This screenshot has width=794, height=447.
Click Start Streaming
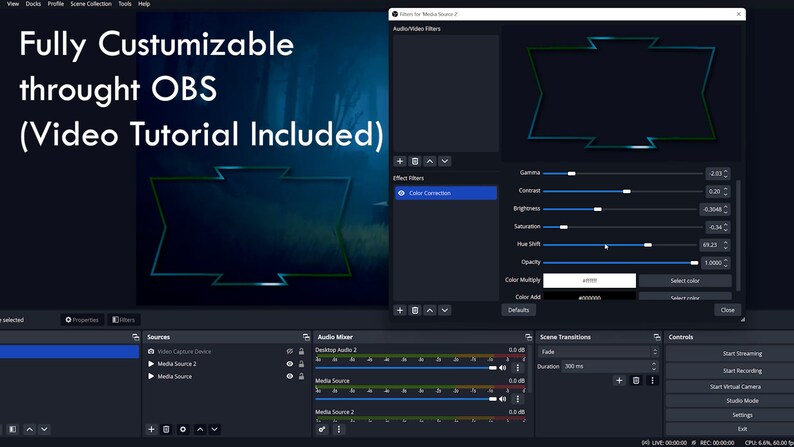tap(742, 354)
